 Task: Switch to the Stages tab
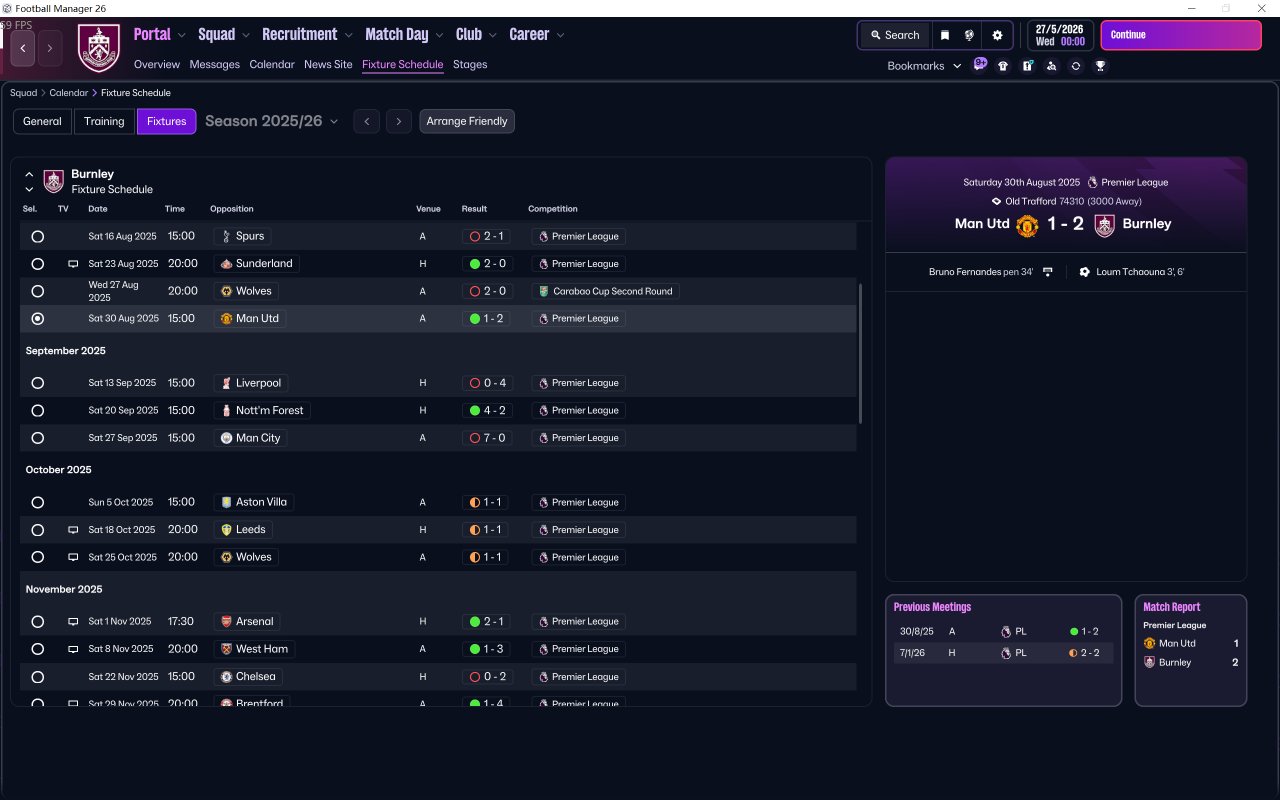470,64
